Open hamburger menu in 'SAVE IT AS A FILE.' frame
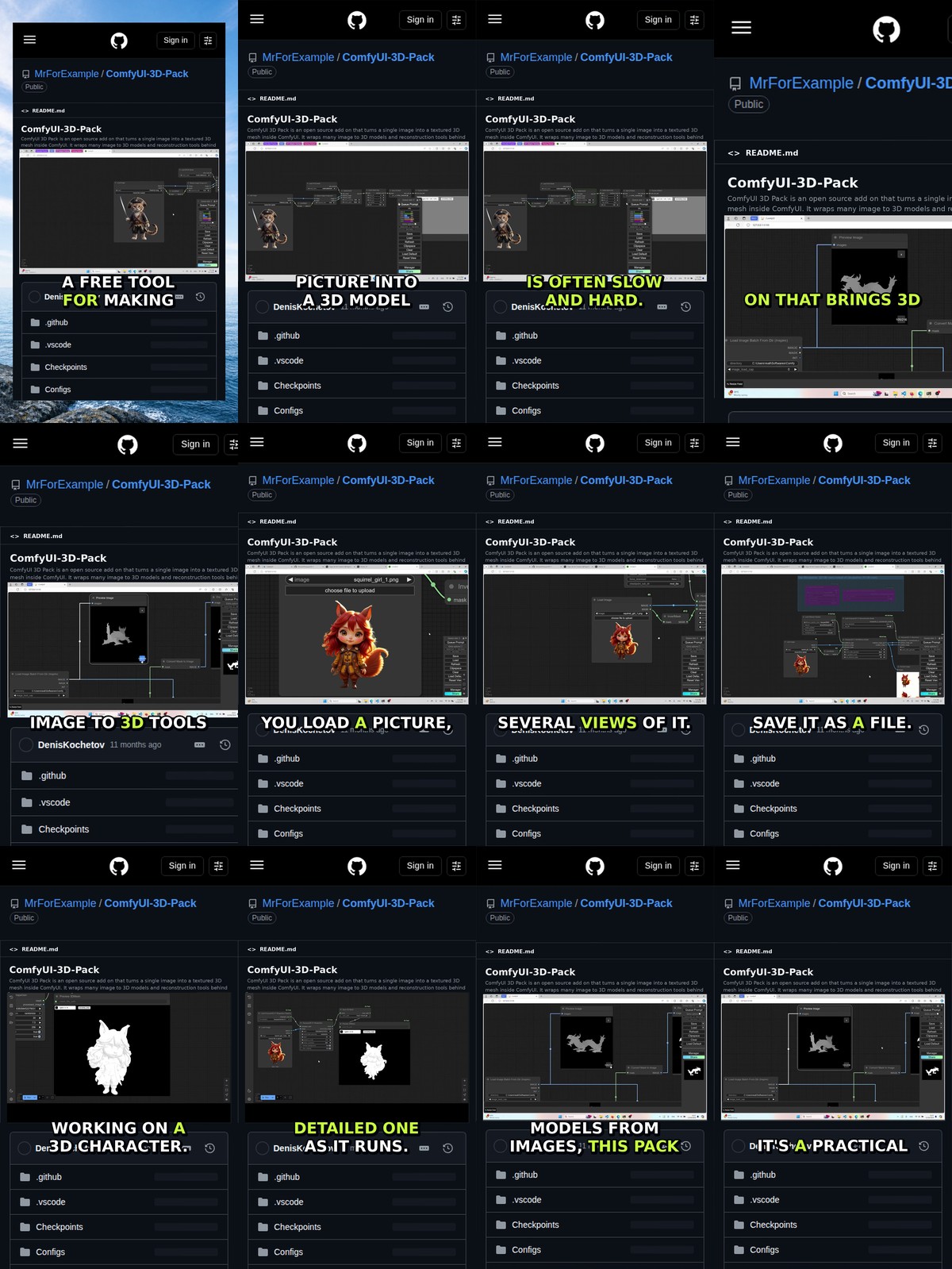The width and height of the screenshot is (952, 1269). [733, 442]
